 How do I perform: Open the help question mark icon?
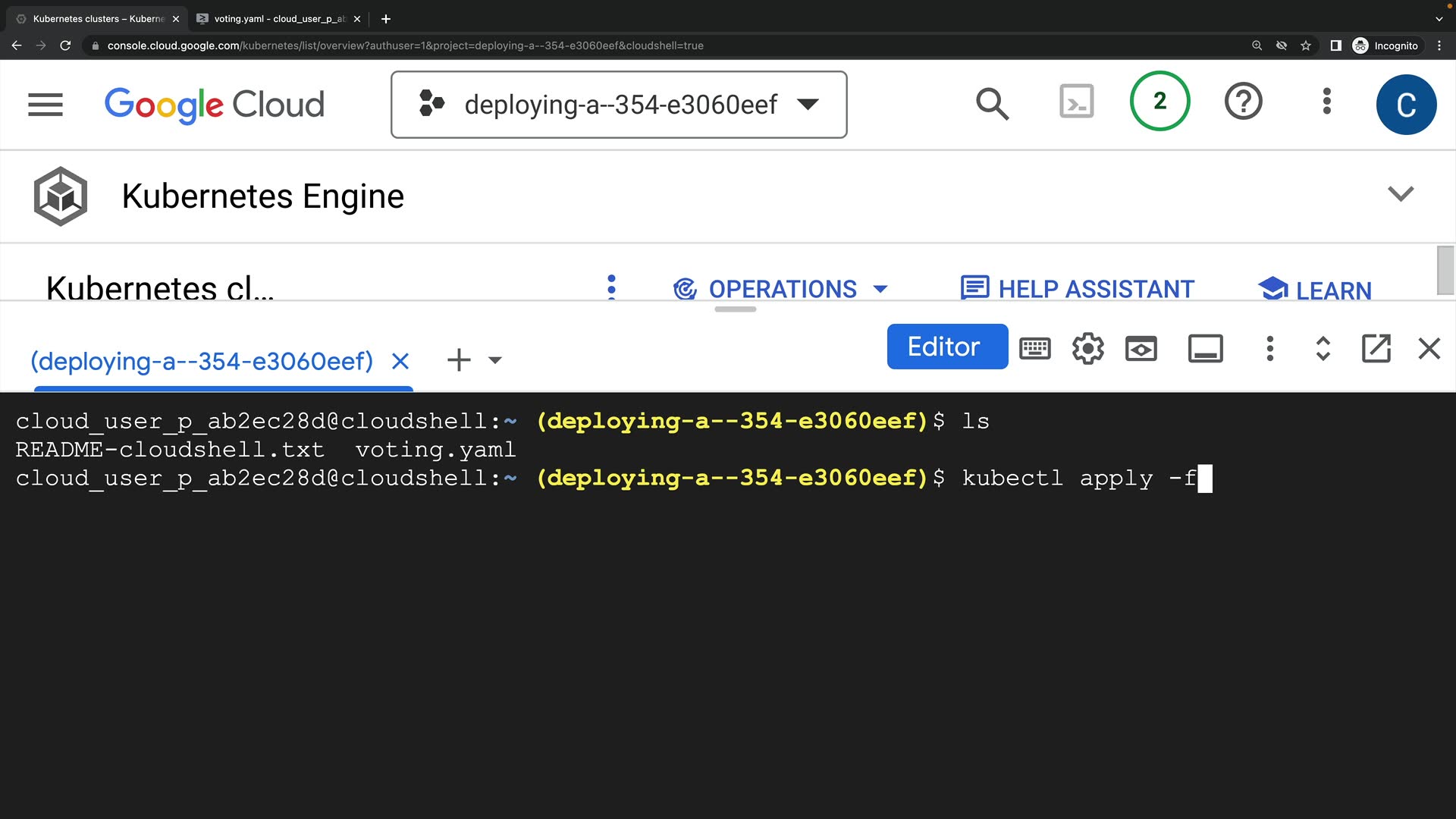pos(1243,102)
